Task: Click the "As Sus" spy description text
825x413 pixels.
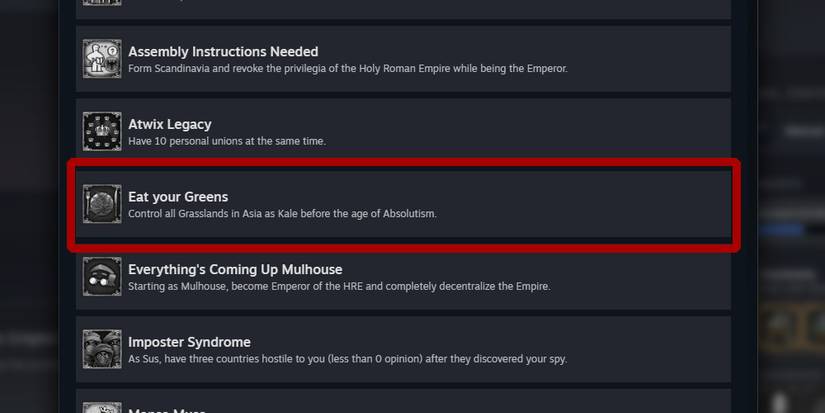Action: pyautogui.click(x=347, y=359)
